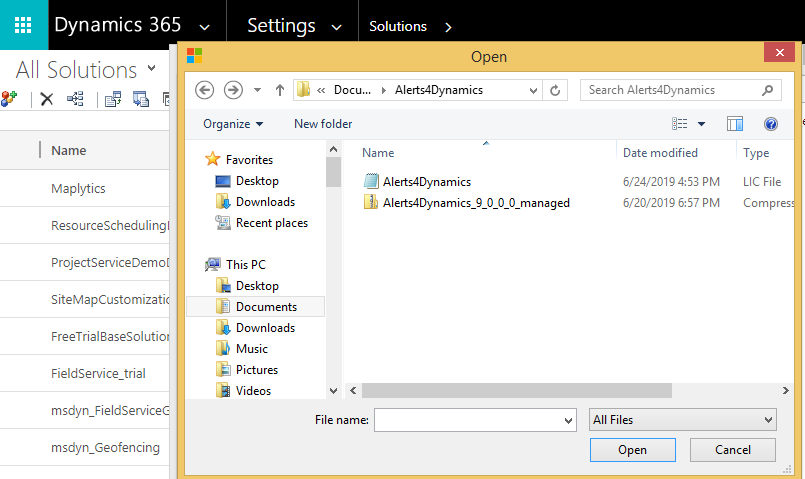Click the navigation pane scroll up arrow
This screenshot has height=479, width=805.
point(333,149)
